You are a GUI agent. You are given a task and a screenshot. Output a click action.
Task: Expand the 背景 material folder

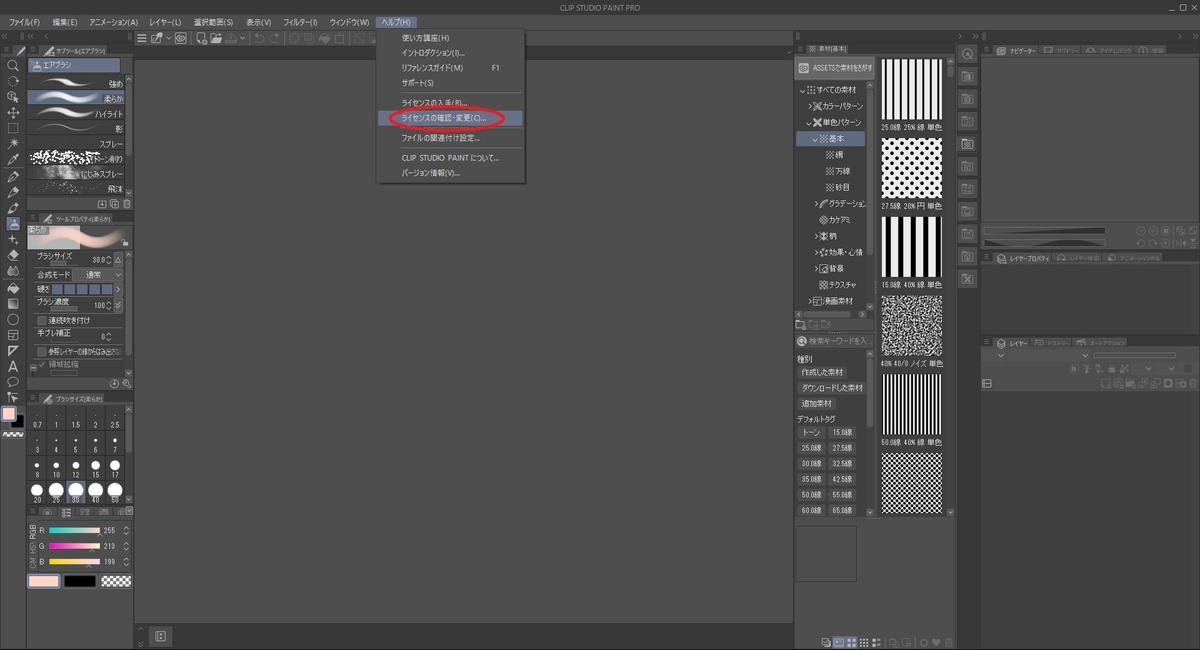point(817,268)
